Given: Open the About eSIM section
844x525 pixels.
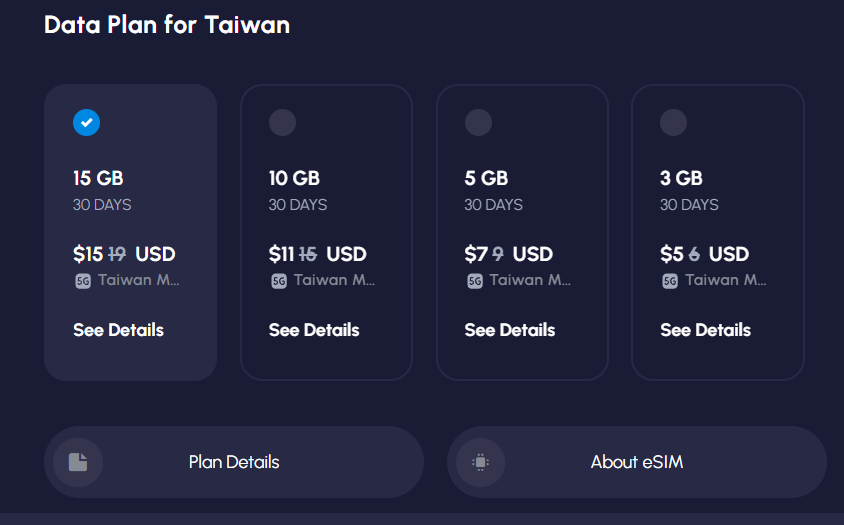Looking at the screenshot, I should pyautogui.click(x=637, y=462).
